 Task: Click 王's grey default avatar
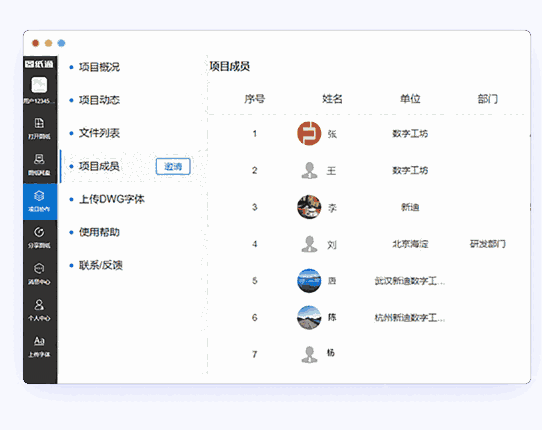click(309, 170)
